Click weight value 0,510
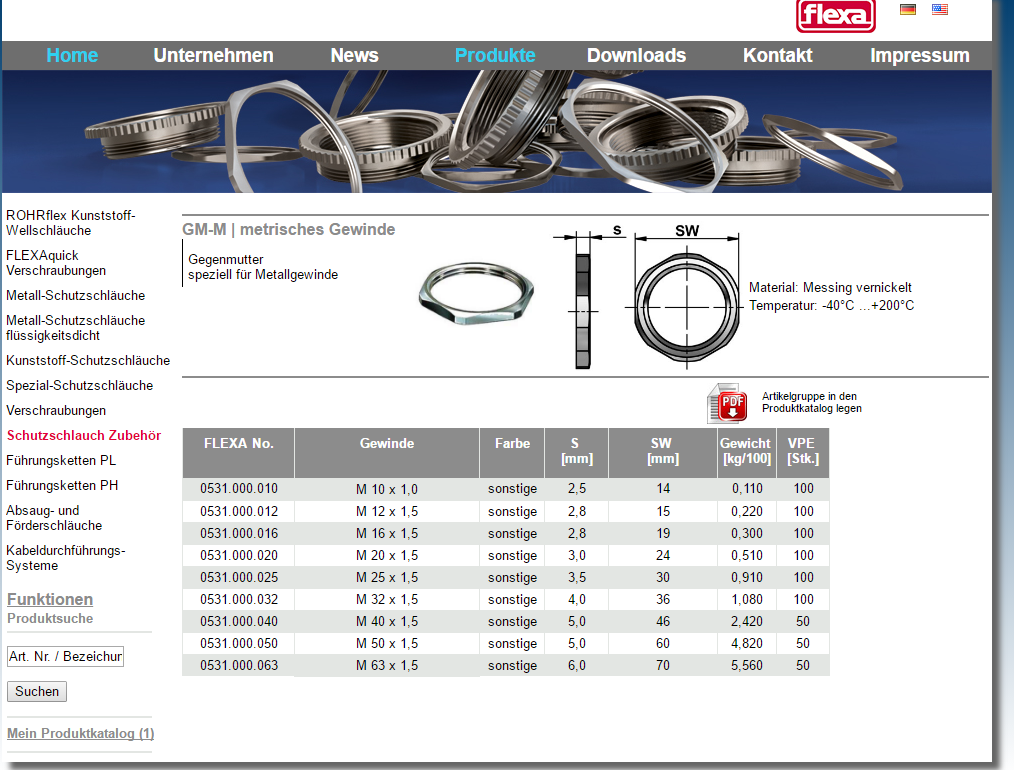This screenshot has width=1014, height=770. pyautogui.click(x=747, y=555)
